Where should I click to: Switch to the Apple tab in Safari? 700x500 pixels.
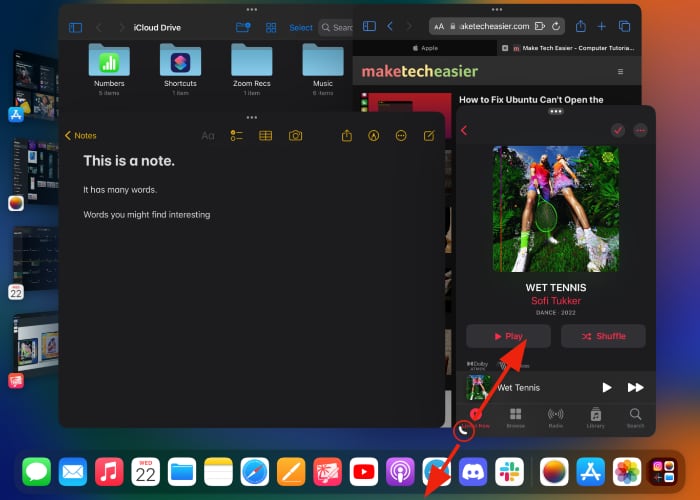[425, 48]
